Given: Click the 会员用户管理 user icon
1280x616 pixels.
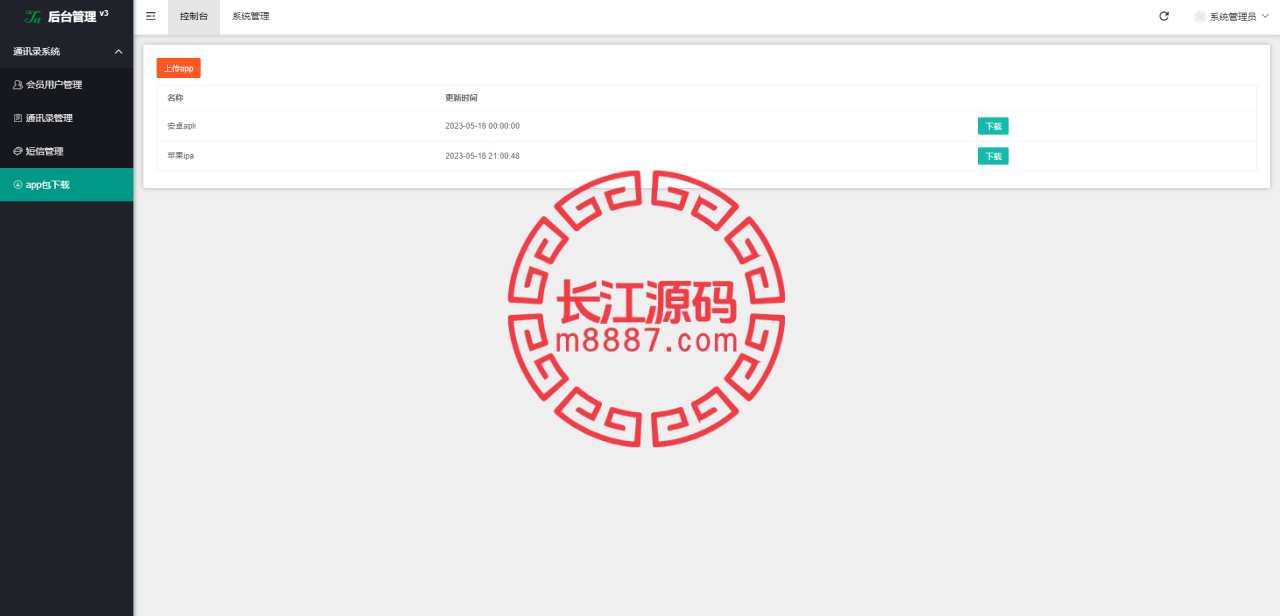Looking at the screenshot, I should click(17, 85).
